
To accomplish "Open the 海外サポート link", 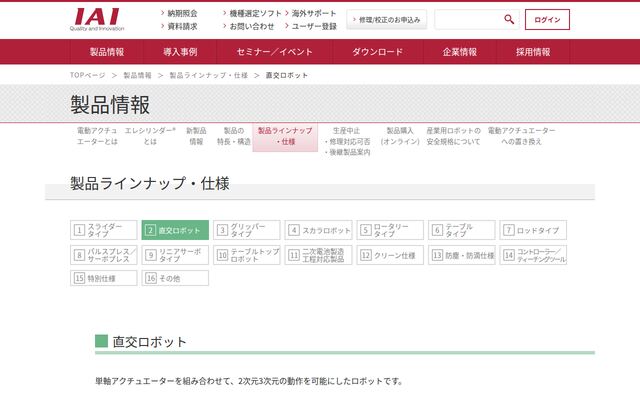I will pyautogui.click(x=313, y=13).
